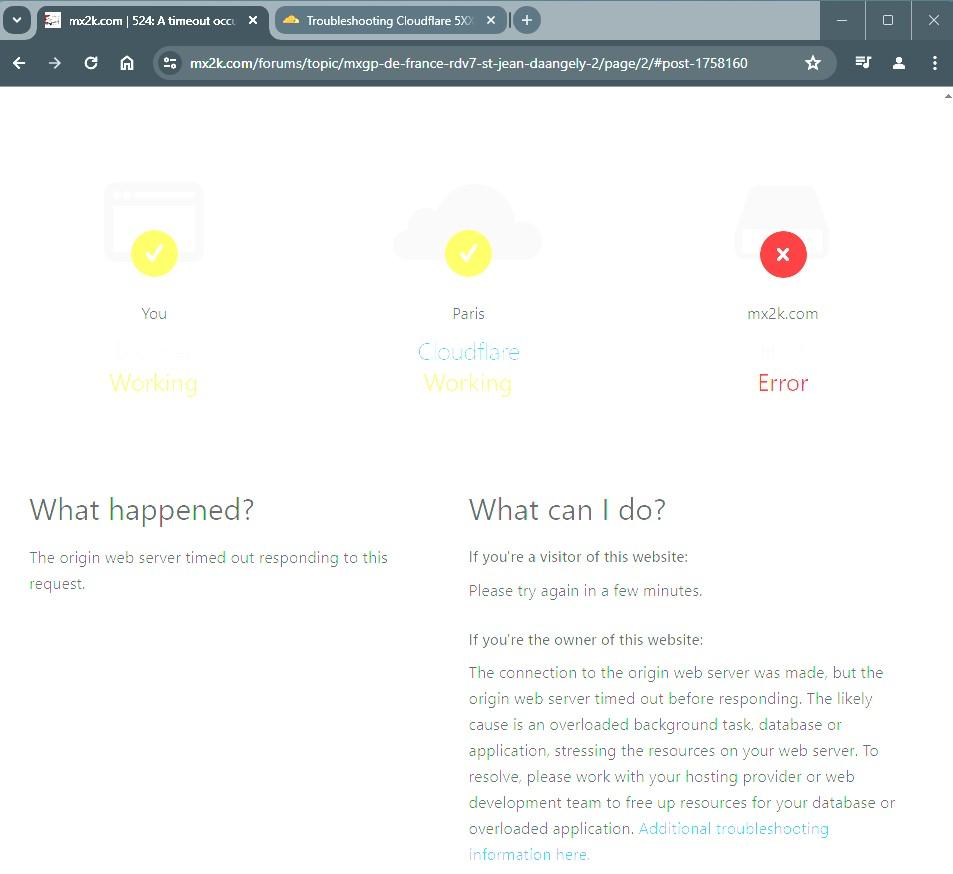Click the What happened? heading
This screenshot has width=953, height=874.
click(142, 510)
